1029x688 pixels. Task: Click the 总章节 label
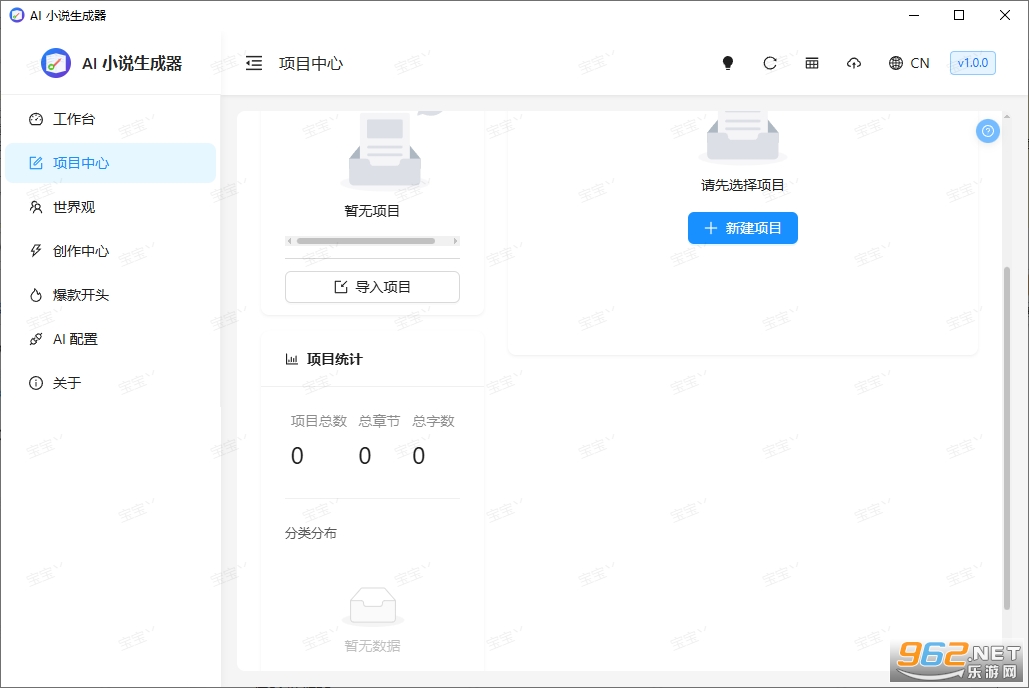(x=379, y=421)
